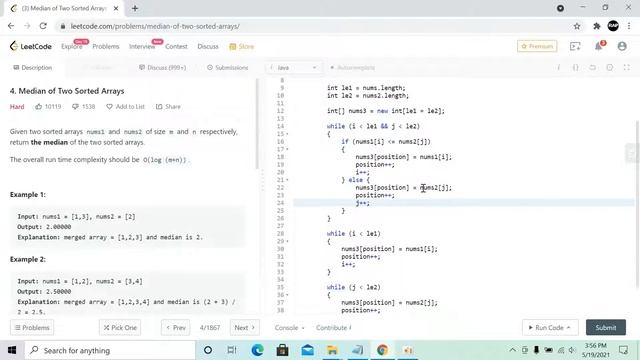Screen dimensions: 640x360
Task: Open the Explore menu item
Action: tap(71, 47)
